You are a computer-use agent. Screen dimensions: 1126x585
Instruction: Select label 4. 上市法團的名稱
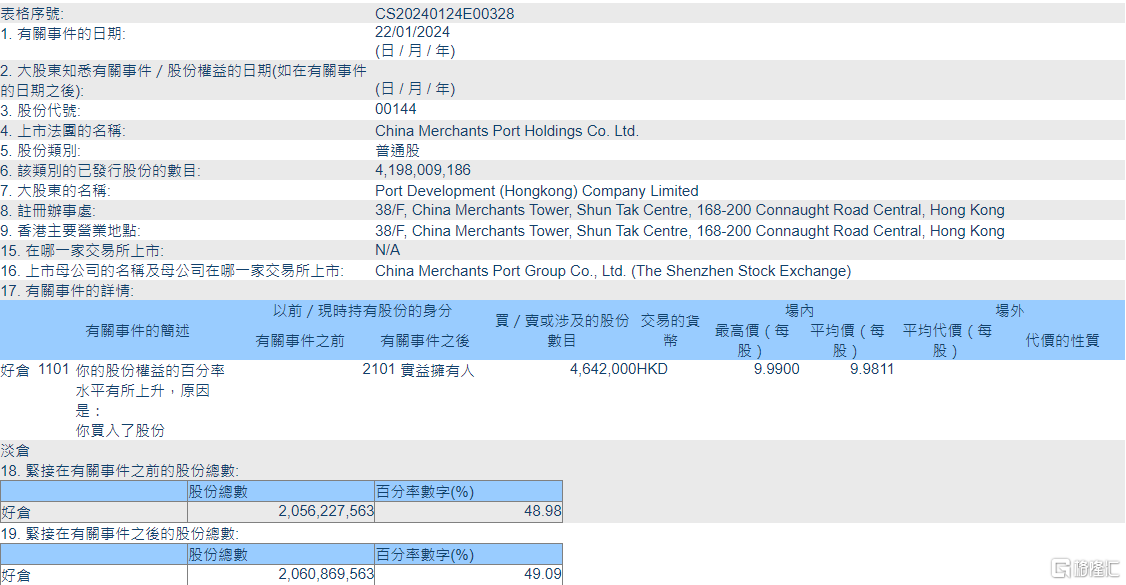coord(63,131)
